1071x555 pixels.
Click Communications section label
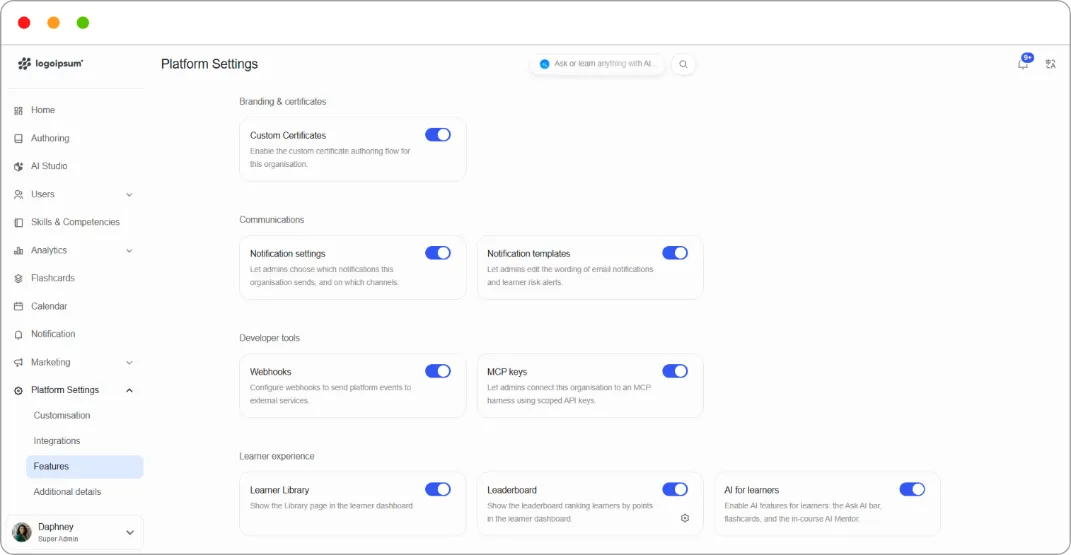[x=272, y=220]
